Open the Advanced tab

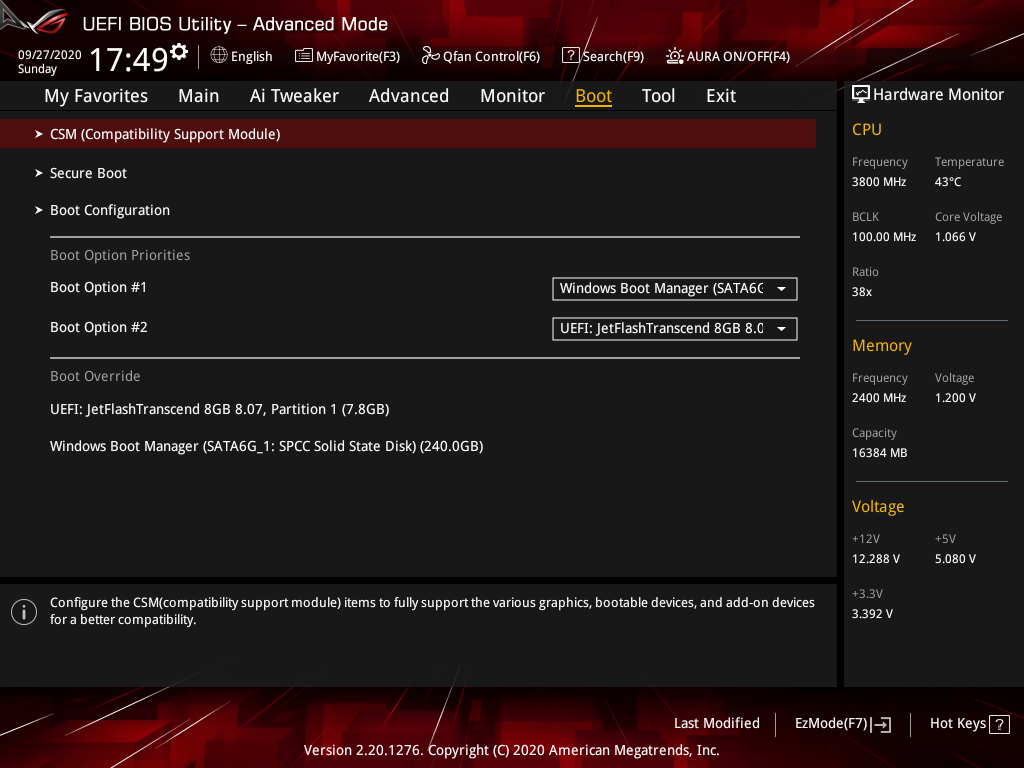409,96
